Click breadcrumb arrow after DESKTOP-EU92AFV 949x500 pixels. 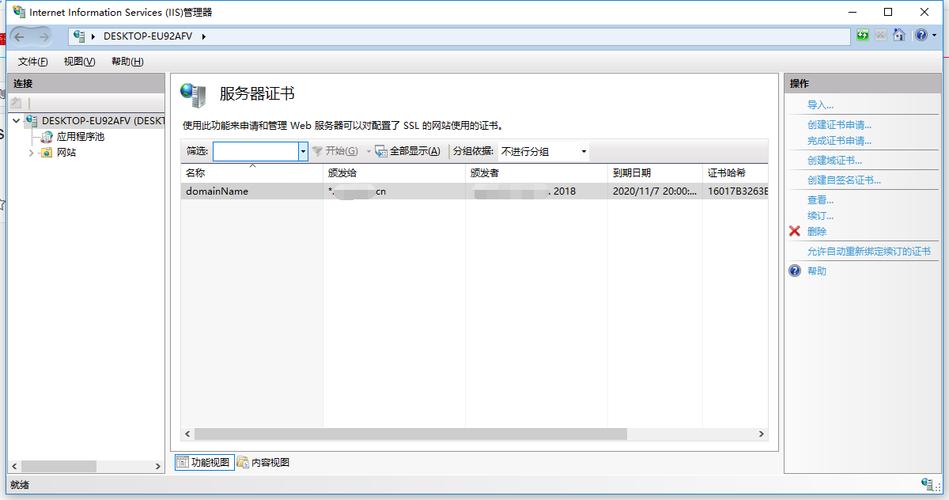tap(204, 36)
